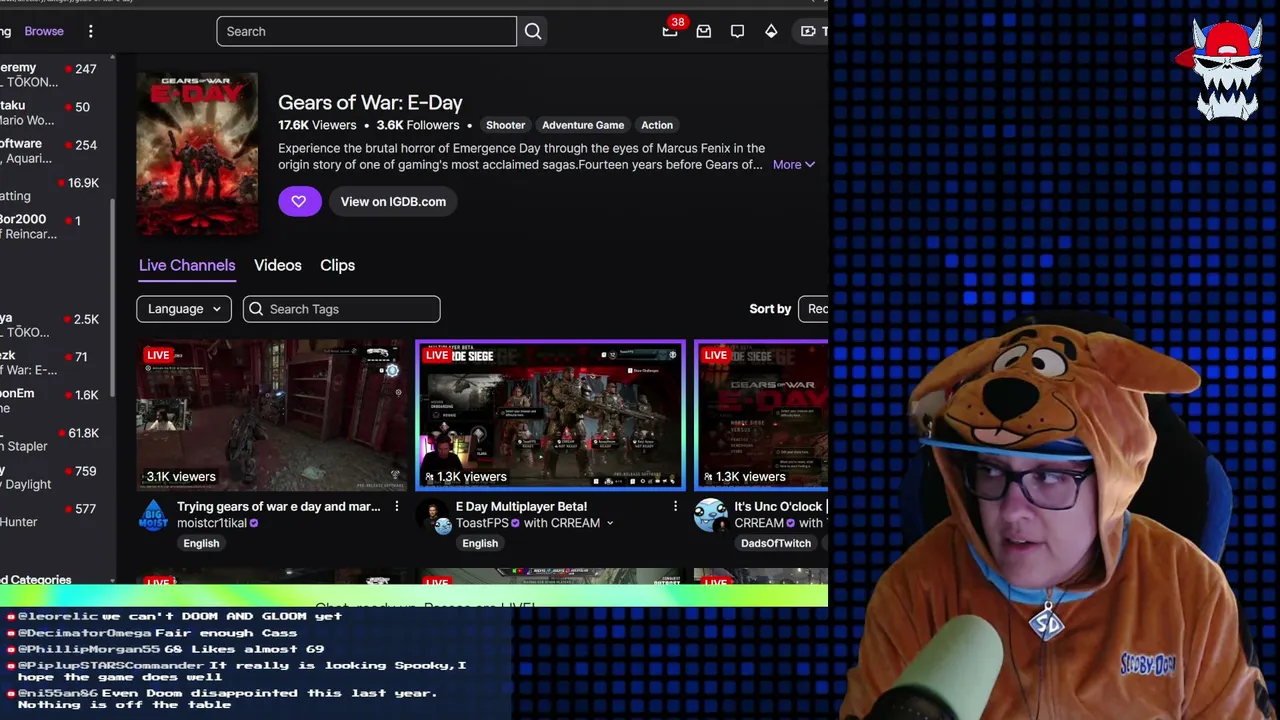Open sidebar channel showing 50 viewers
1280x720 pixels.
(50, 112)
